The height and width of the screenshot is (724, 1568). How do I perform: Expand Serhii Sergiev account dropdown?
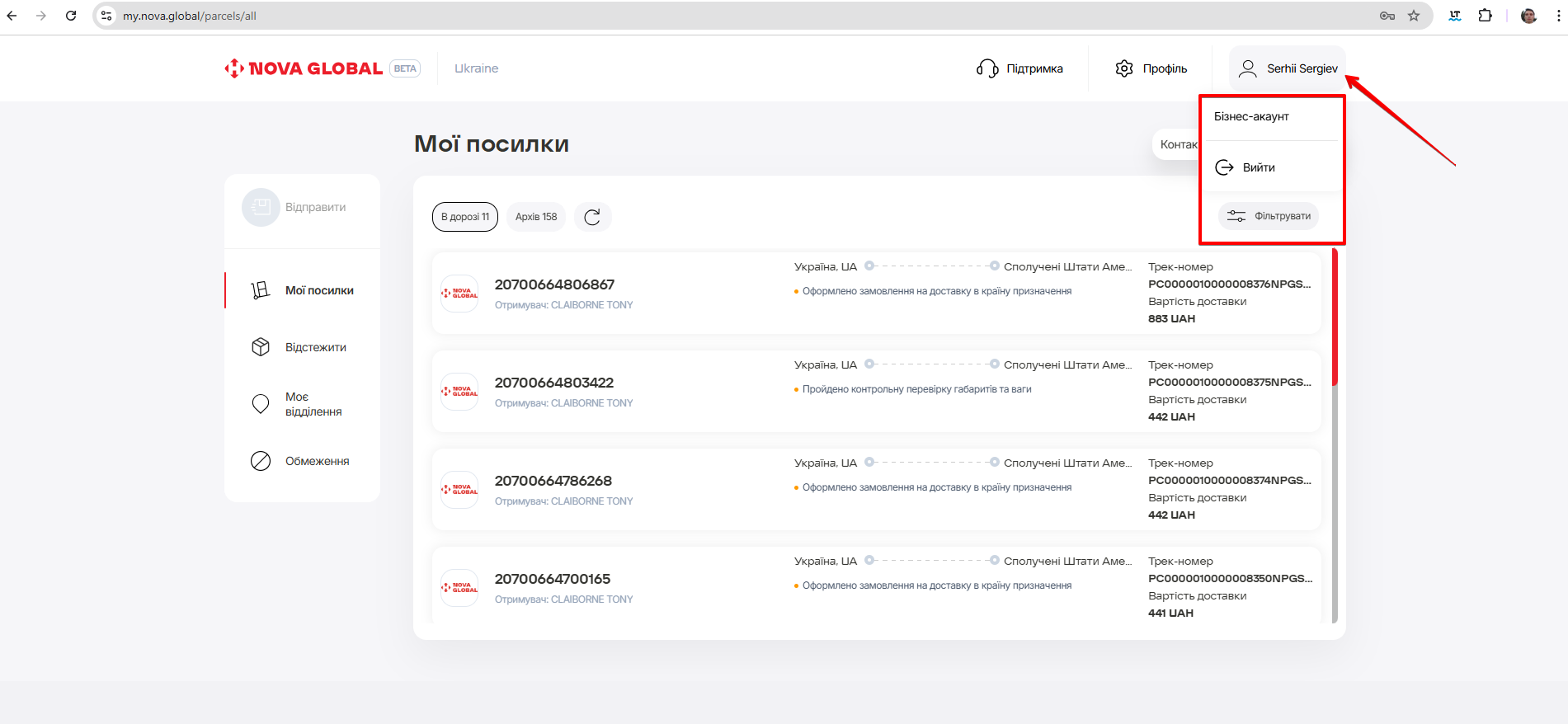click(1288, 68)
